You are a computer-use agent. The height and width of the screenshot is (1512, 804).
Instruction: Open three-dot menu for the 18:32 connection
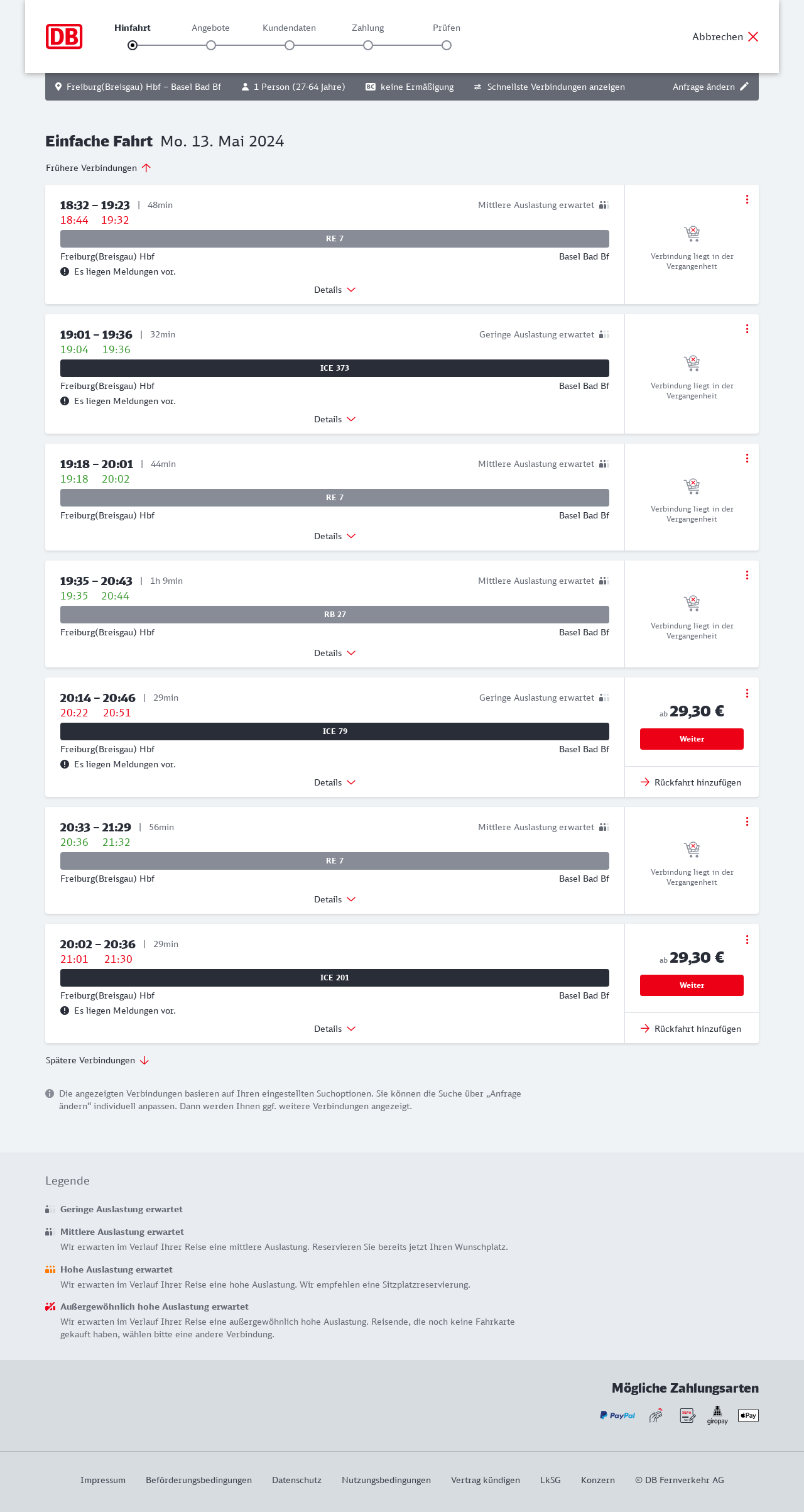[x=747, y=199]
